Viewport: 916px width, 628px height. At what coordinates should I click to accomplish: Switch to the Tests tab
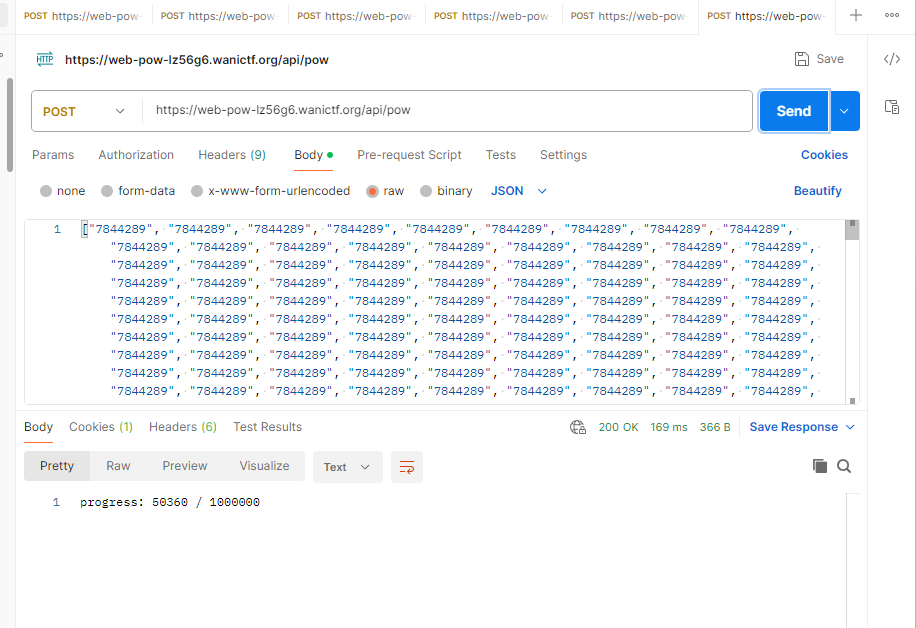501,155
